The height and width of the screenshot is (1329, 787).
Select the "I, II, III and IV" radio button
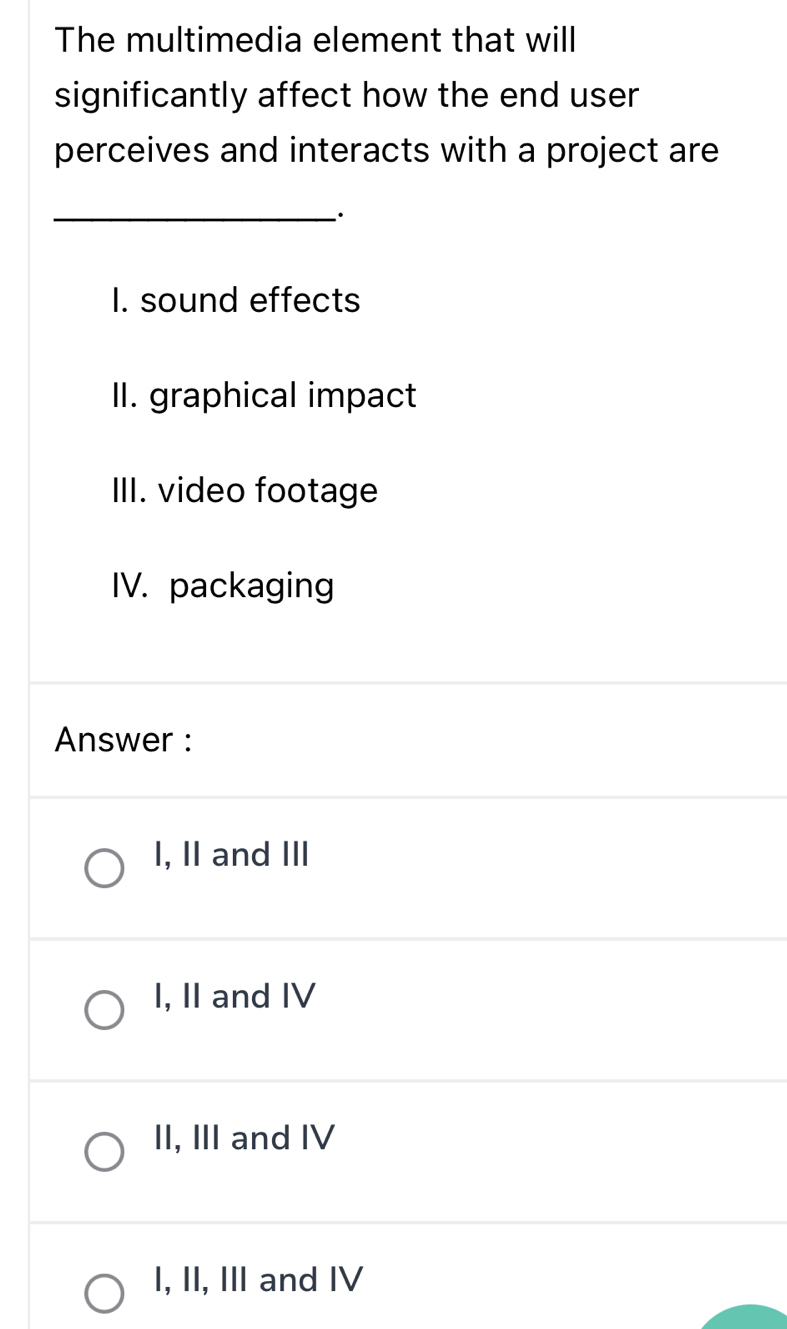(104, 1293)
